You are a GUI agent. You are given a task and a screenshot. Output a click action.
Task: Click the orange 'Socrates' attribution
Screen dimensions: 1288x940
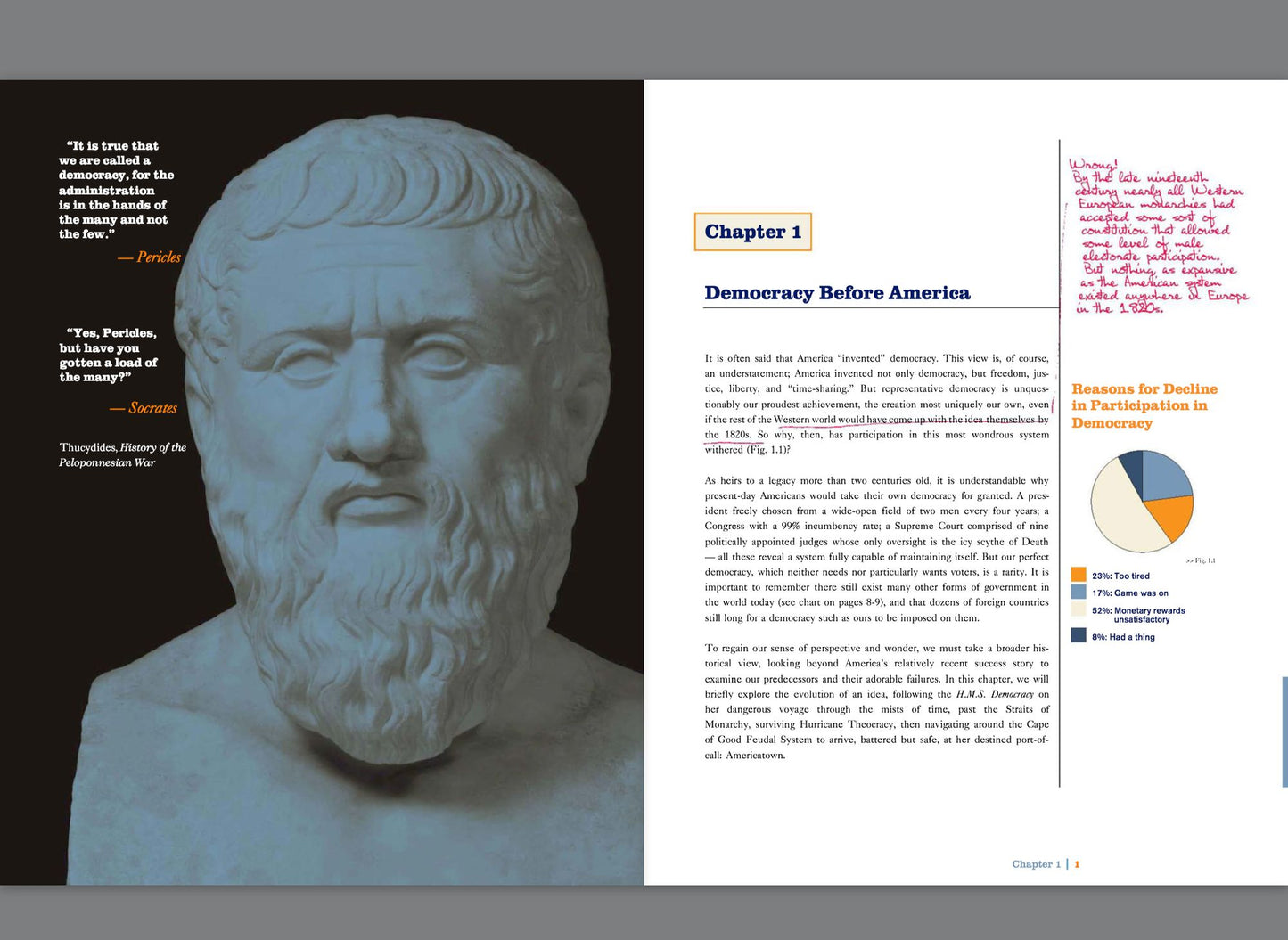[144, 408]
